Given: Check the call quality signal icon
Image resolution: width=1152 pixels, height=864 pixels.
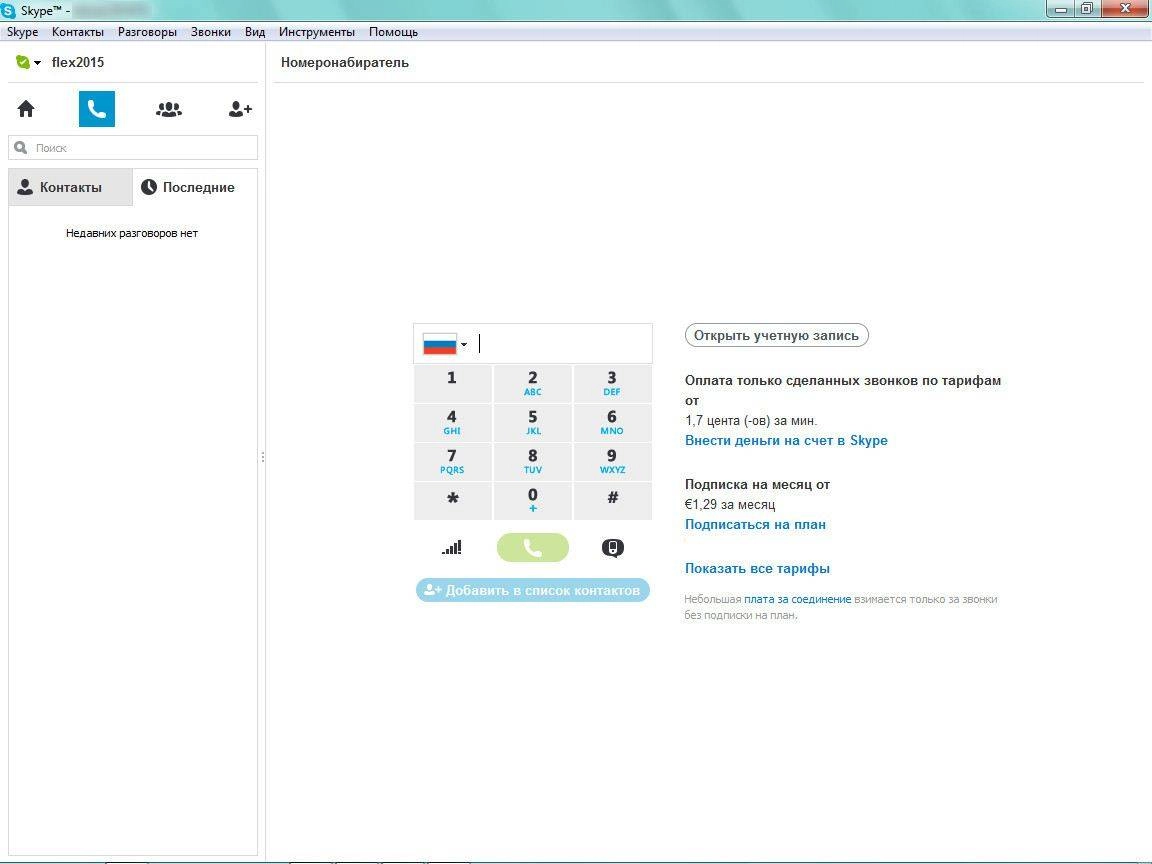Looking at the screenshot, I should (452, 547).
